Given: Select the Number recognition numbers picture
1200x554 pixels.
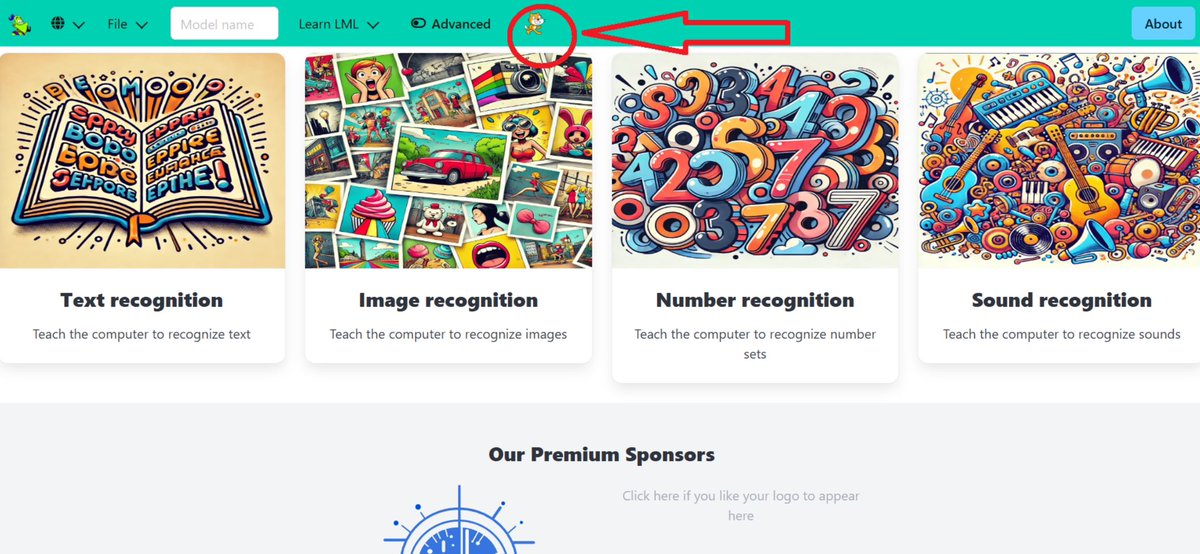Looking at the screenshot, I should tap(755, 160).
